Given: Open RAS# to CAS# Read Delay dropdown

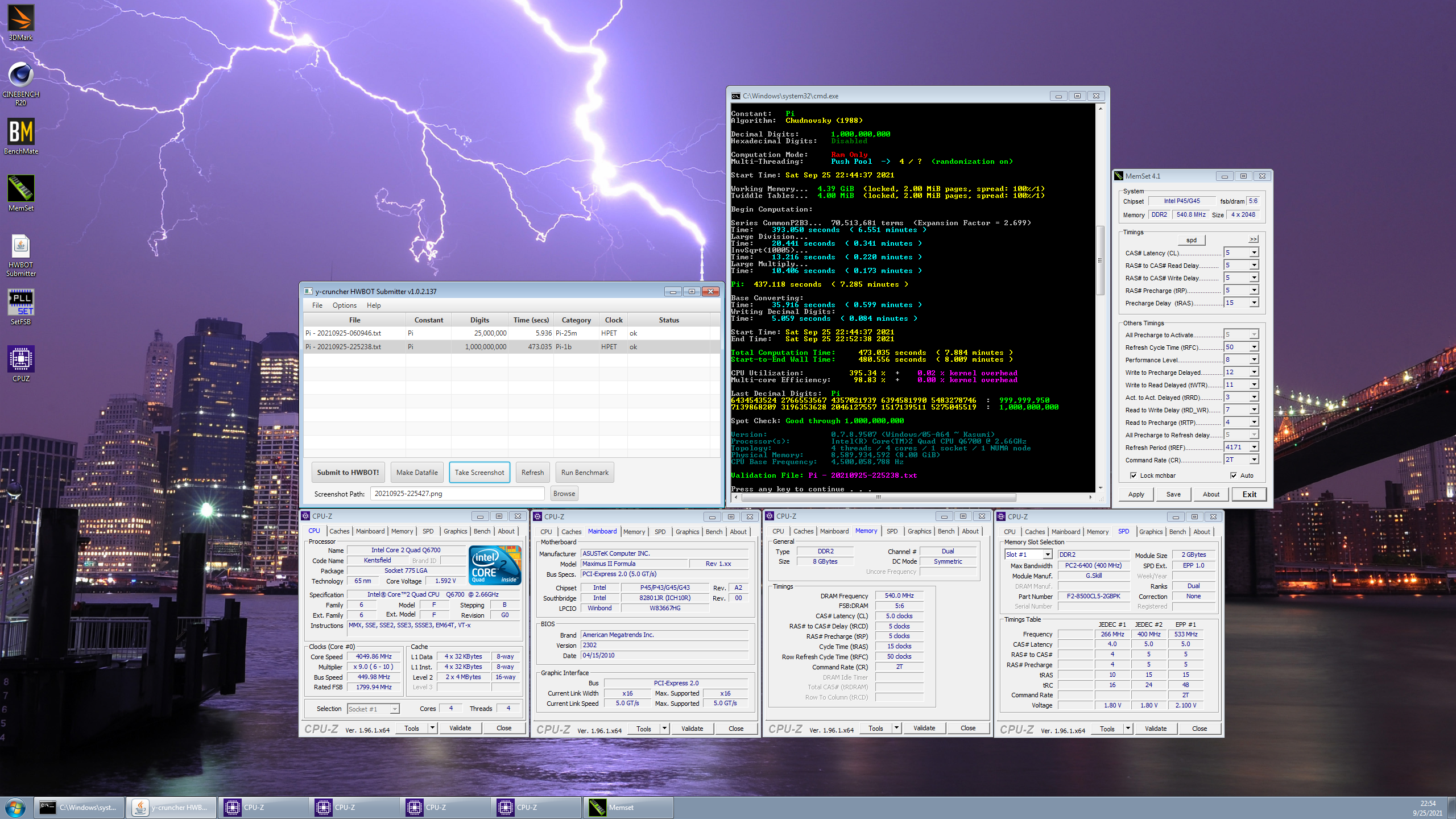Looking at the screenshot, I should pyautogui.click(x=1254, y=265).
